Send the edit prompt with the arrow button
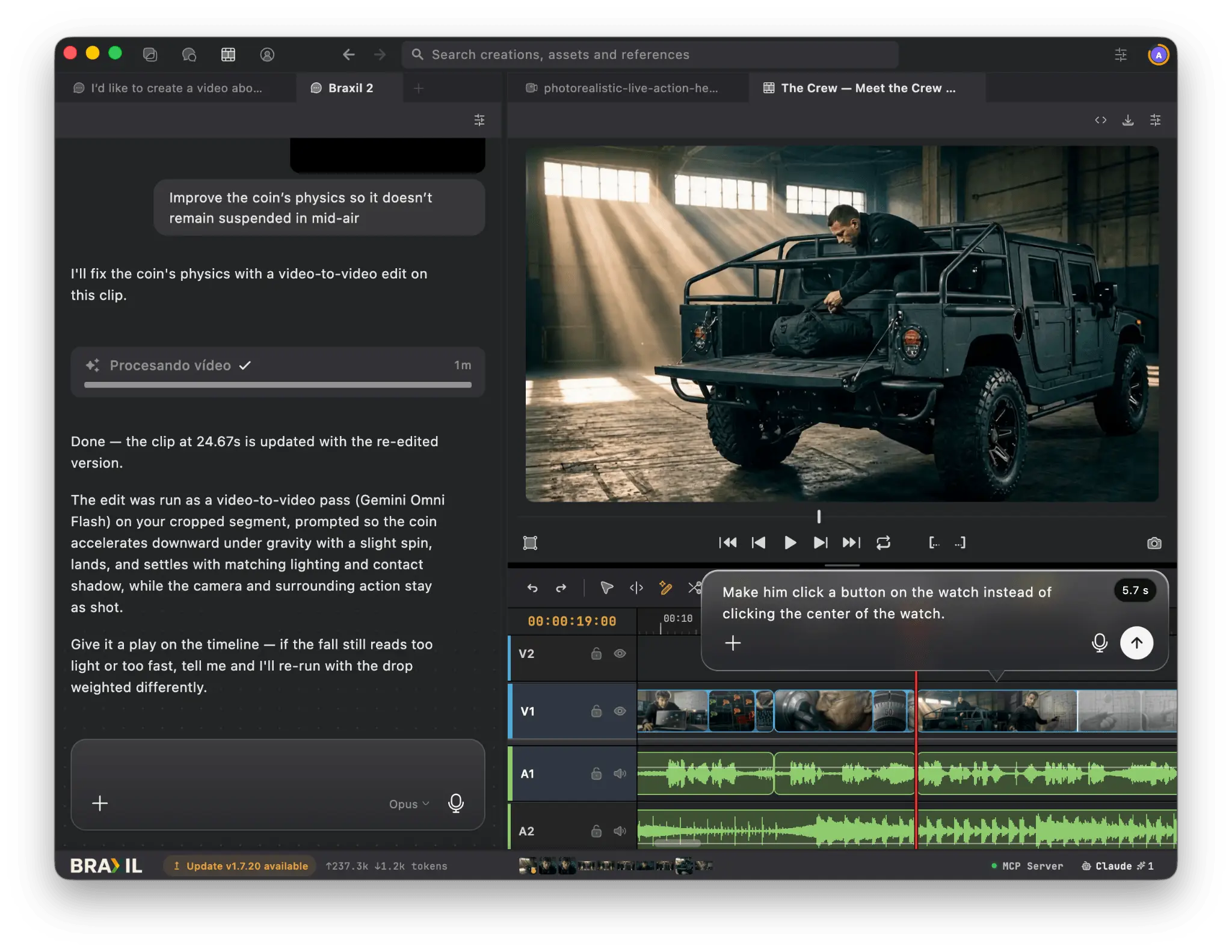The width and height of the screenshot is (1232, 952). [x=1136, y=643]
